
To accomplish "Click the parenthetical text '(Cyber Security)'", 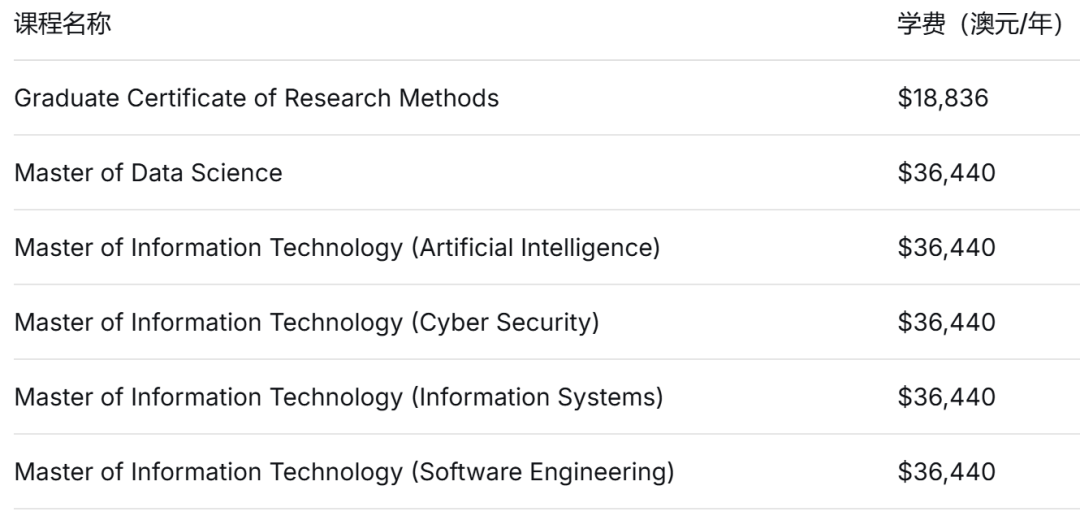I will tap(505, 323).
